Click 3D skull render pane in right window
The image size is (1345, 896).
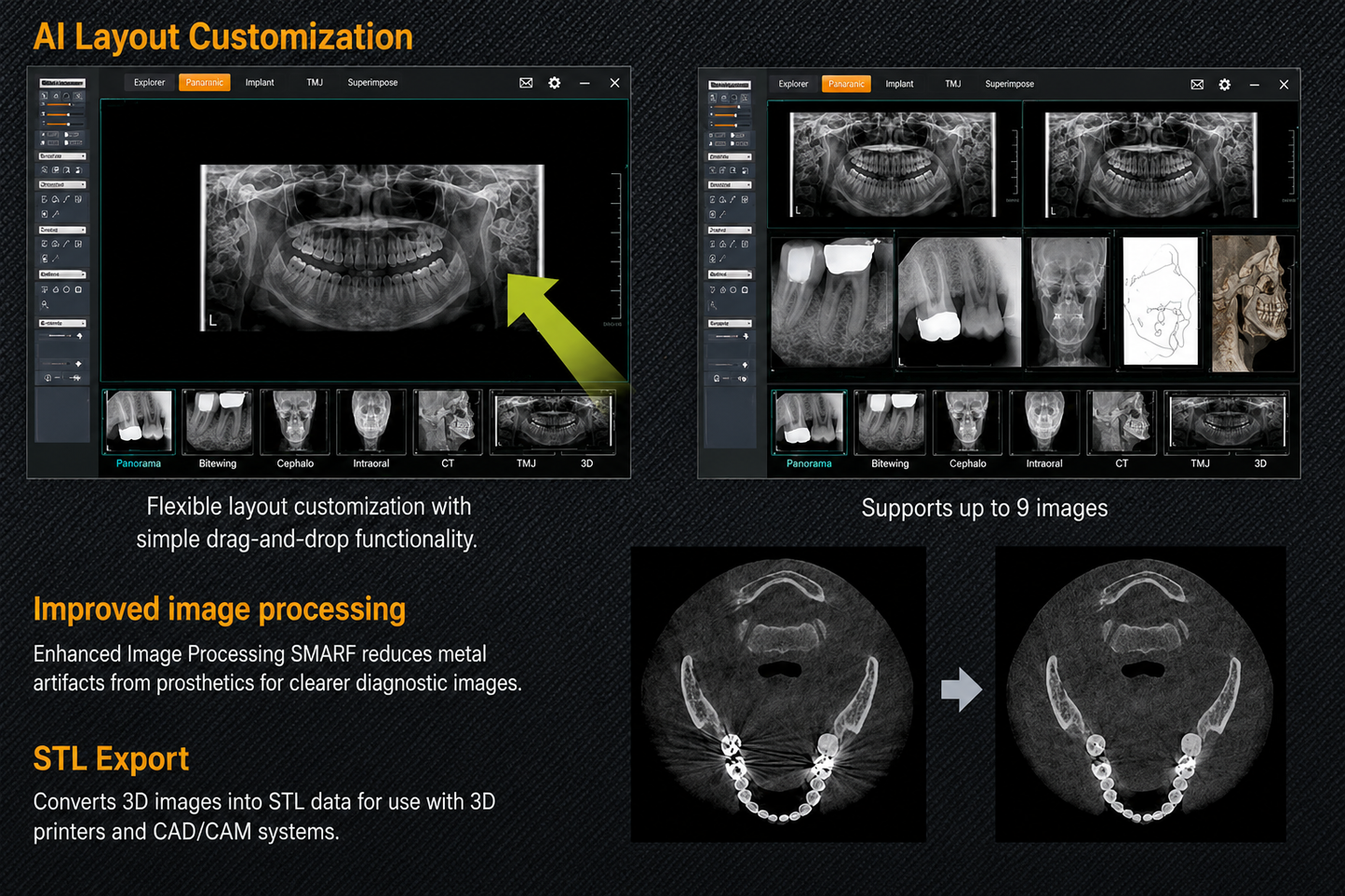(1253, 302)
